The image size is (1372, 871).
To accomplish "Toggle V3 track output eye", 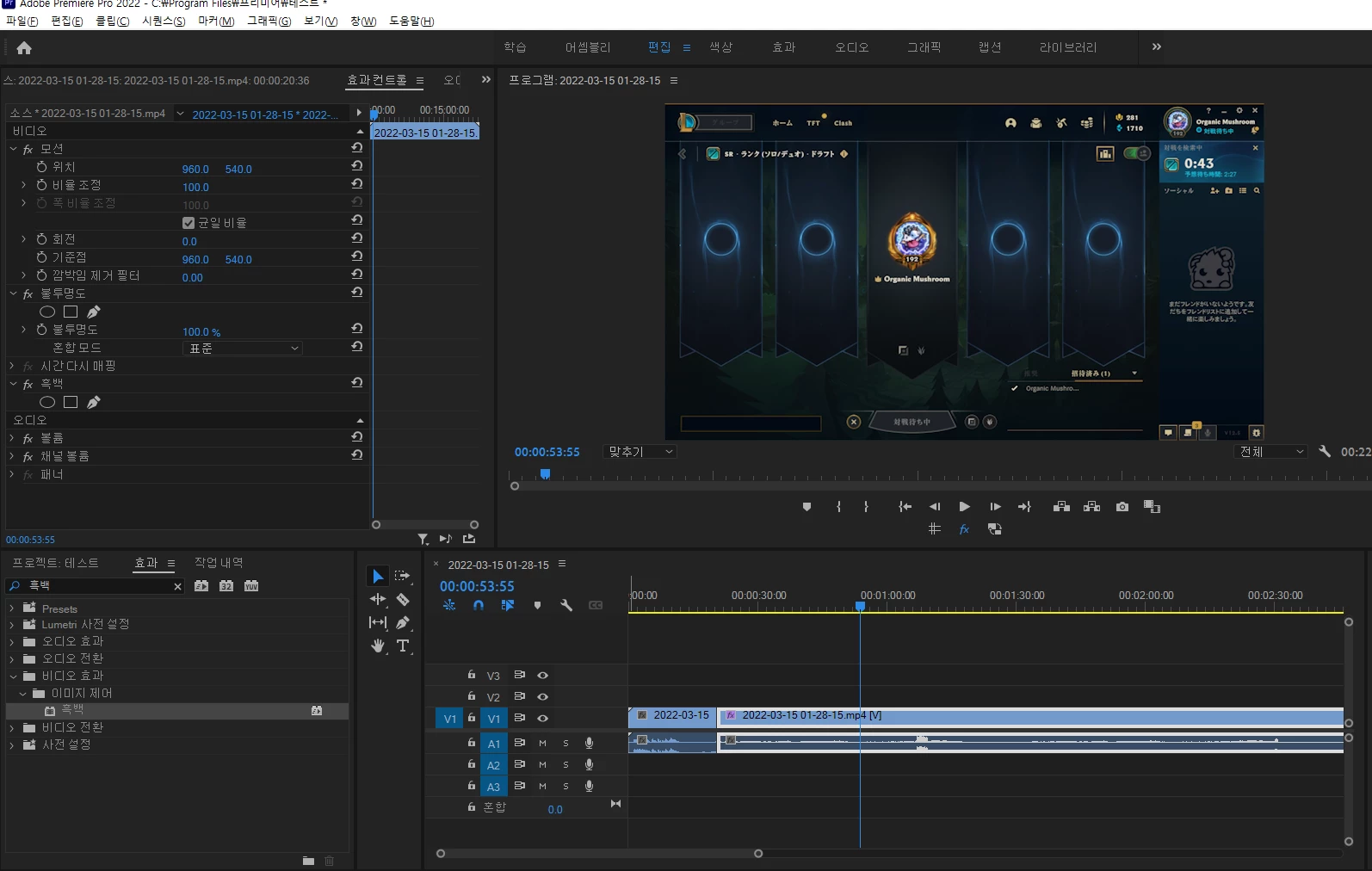I will tap(542, 676).
